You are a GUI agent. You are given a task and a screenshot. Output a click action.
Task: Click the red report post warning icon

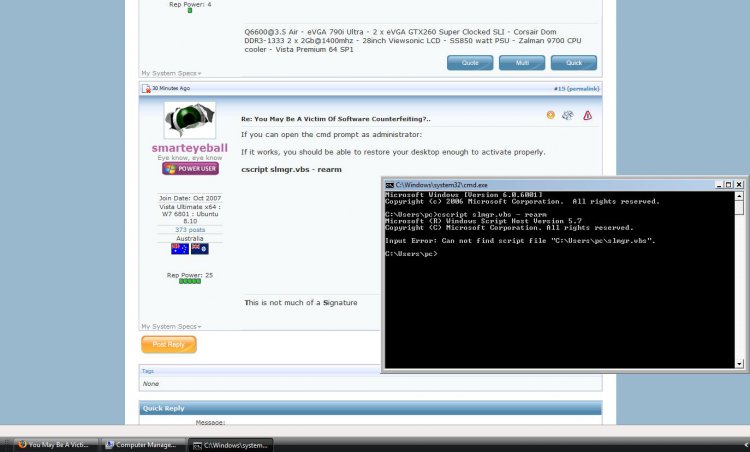pos(588,116)
